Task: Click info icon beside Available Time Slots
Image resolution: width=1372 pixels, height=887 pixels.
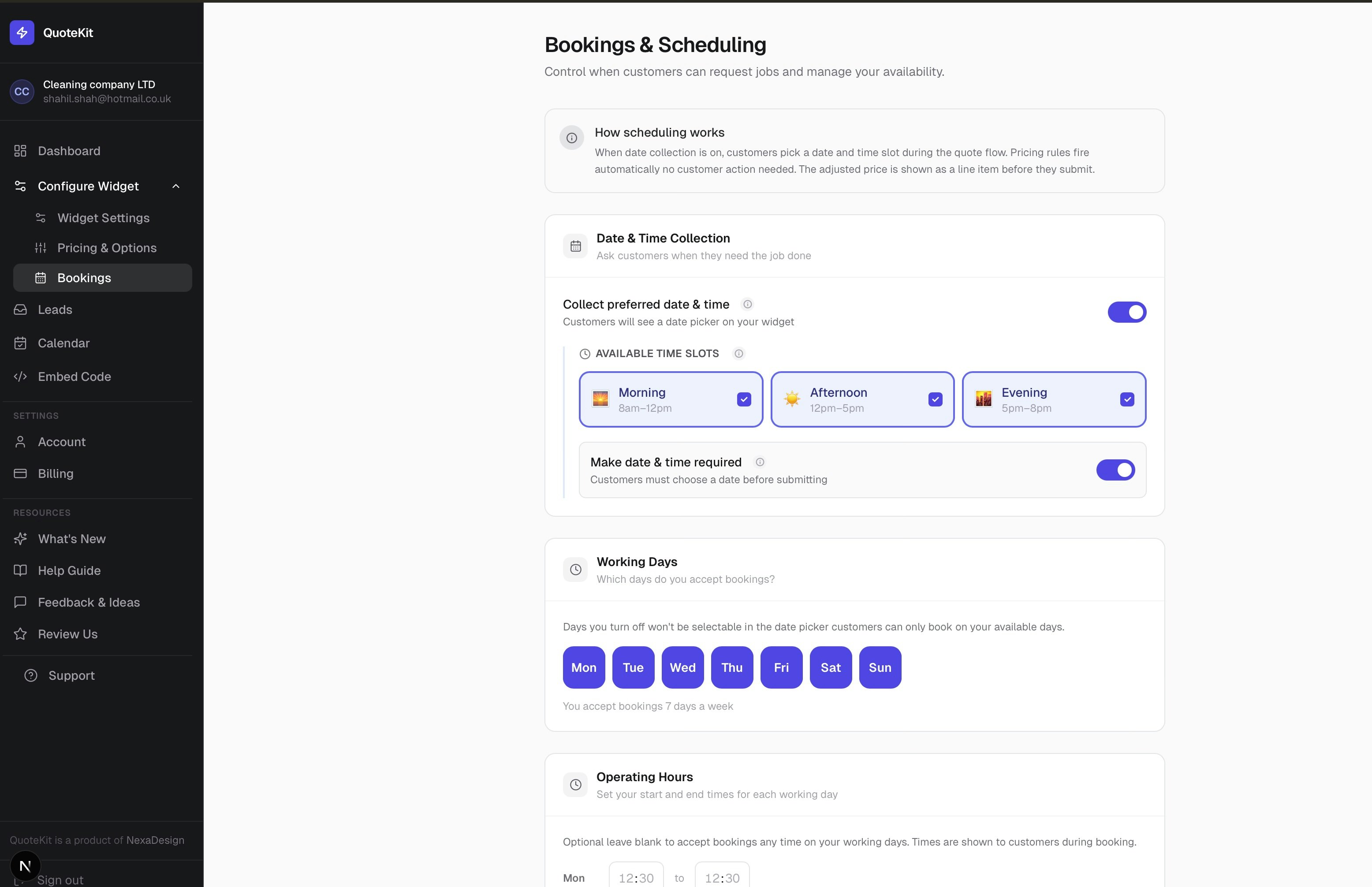Action: coord(738,354)
